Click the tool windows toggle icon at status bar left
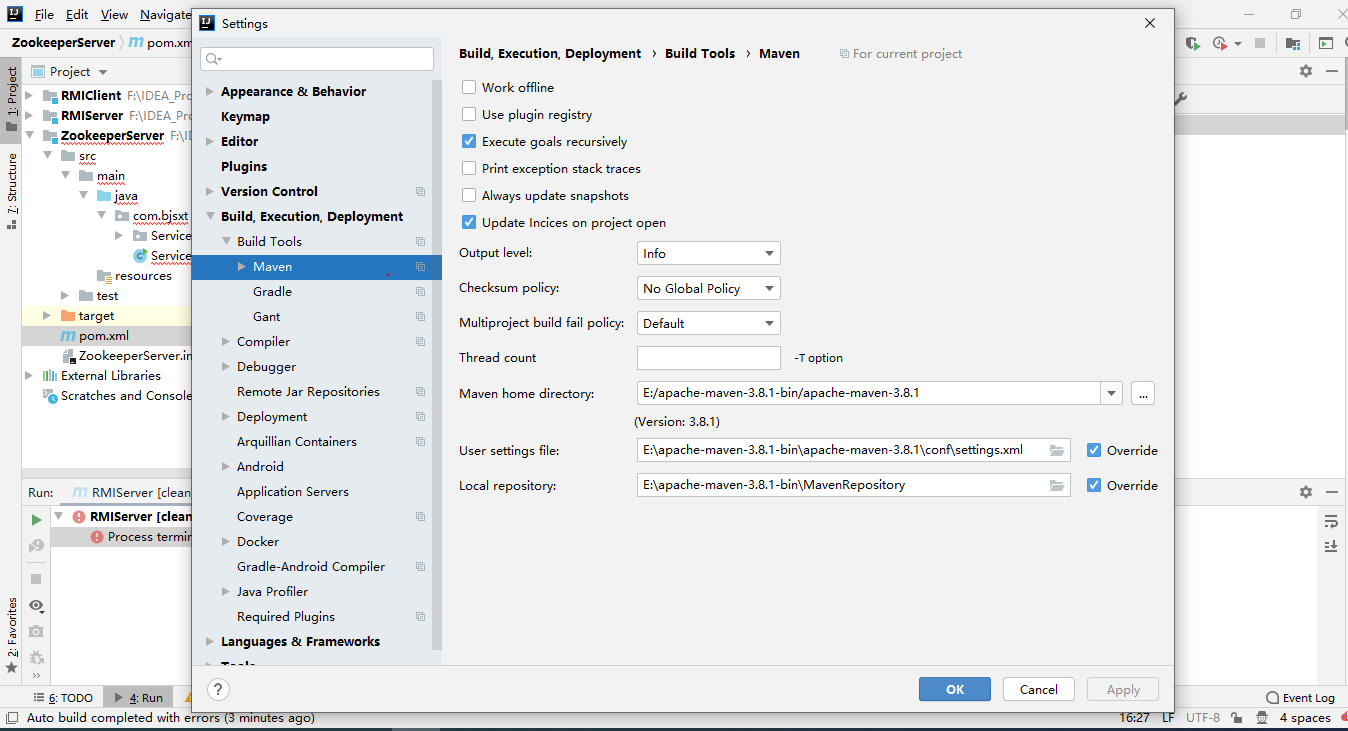Viewport: 1348px width, 731px height. click(x=13, y=718)
